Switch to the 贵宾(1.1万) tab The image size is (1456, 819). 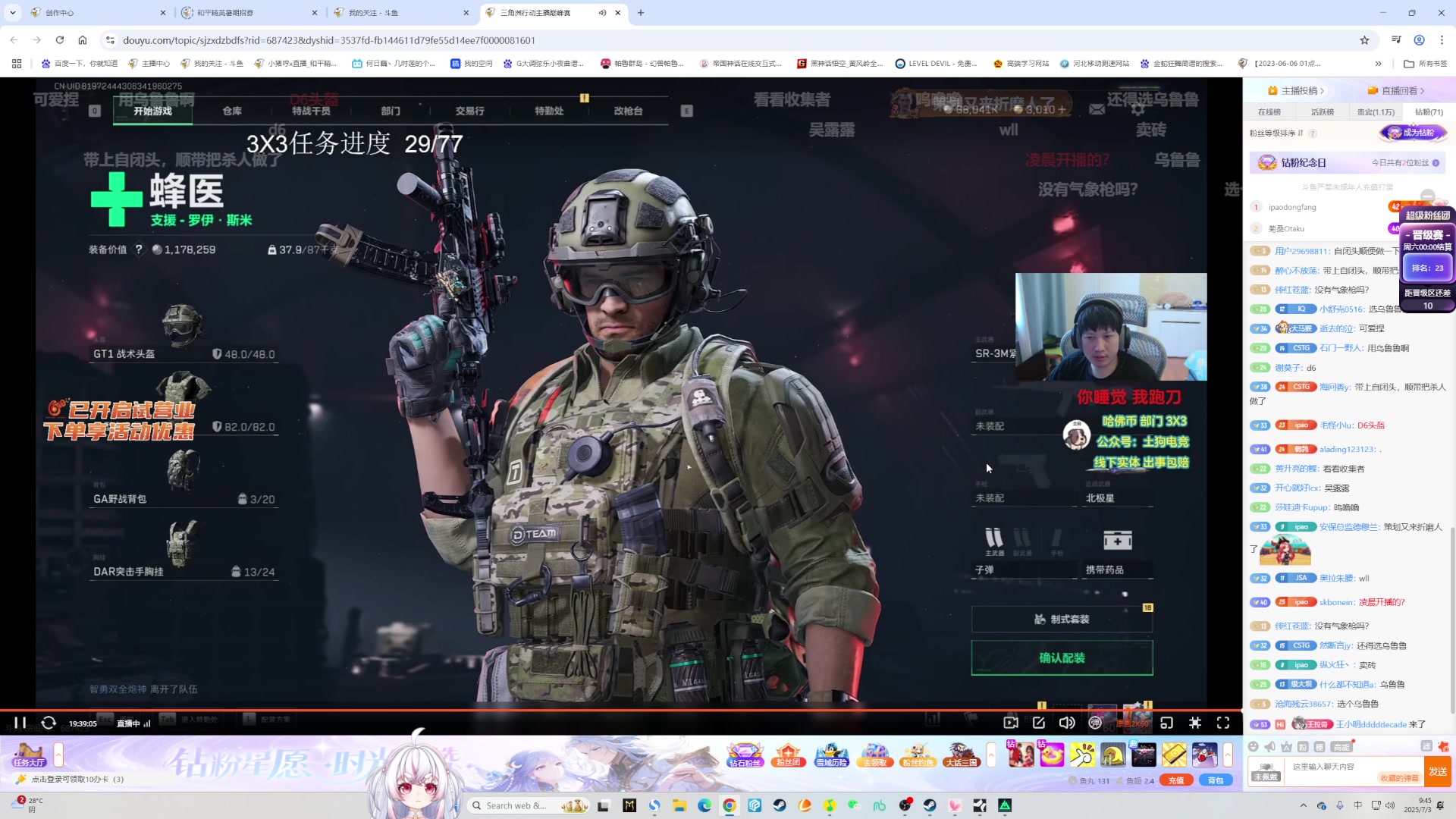[x=1376, y=111]
